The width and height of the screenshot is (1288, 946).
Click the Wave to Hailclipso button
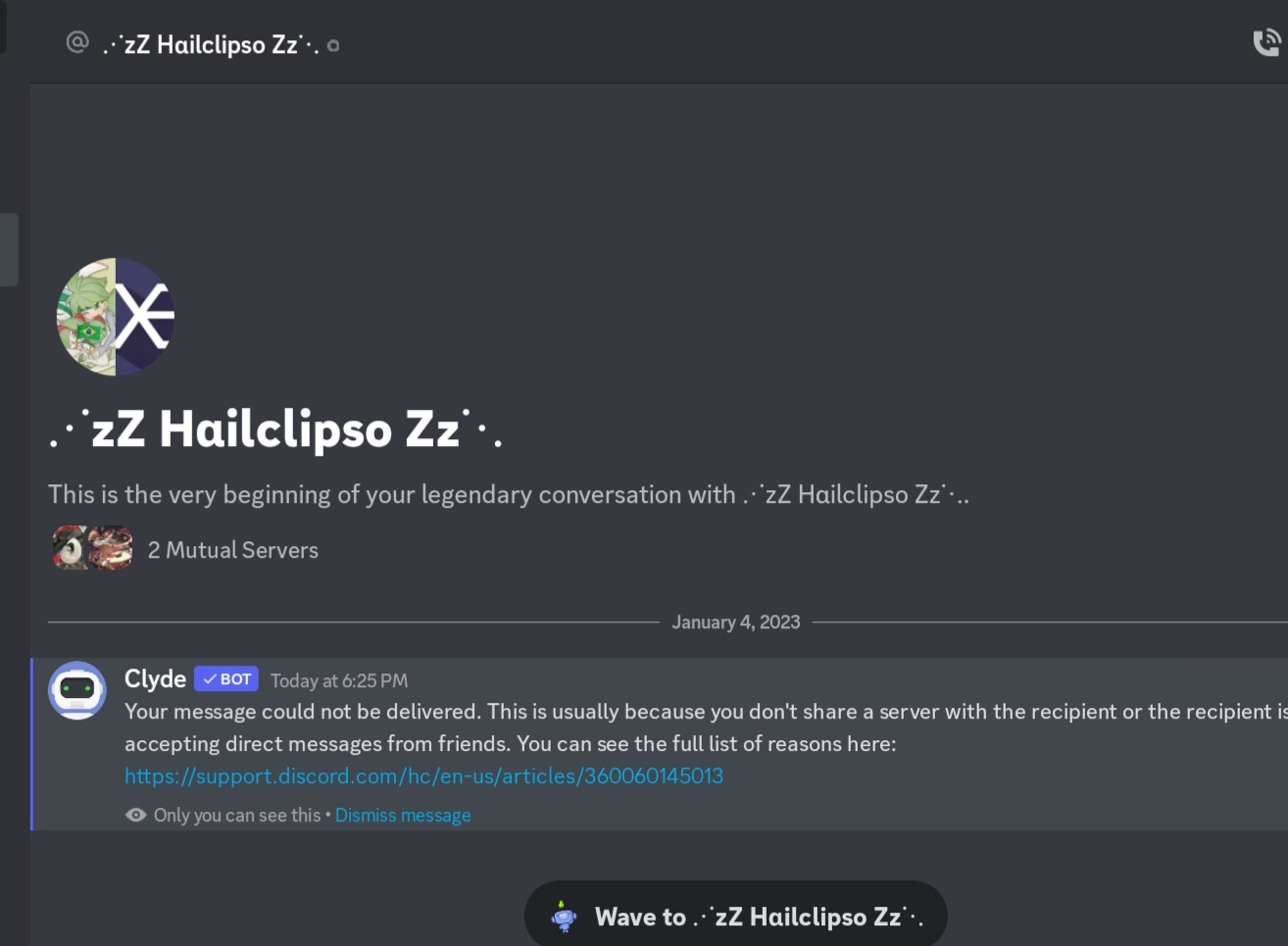tap(736, 916)
